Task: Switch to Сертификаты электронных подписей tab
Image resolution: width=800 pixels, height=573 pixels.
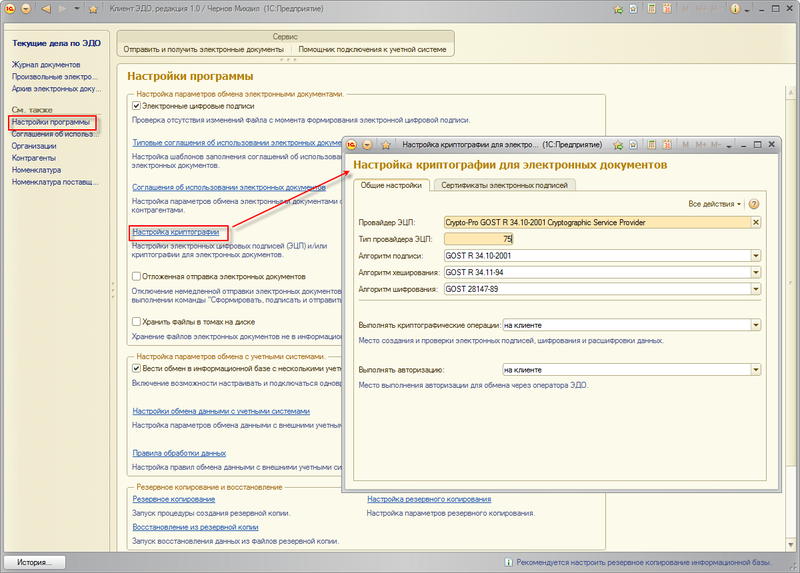Action: point(505,185)
